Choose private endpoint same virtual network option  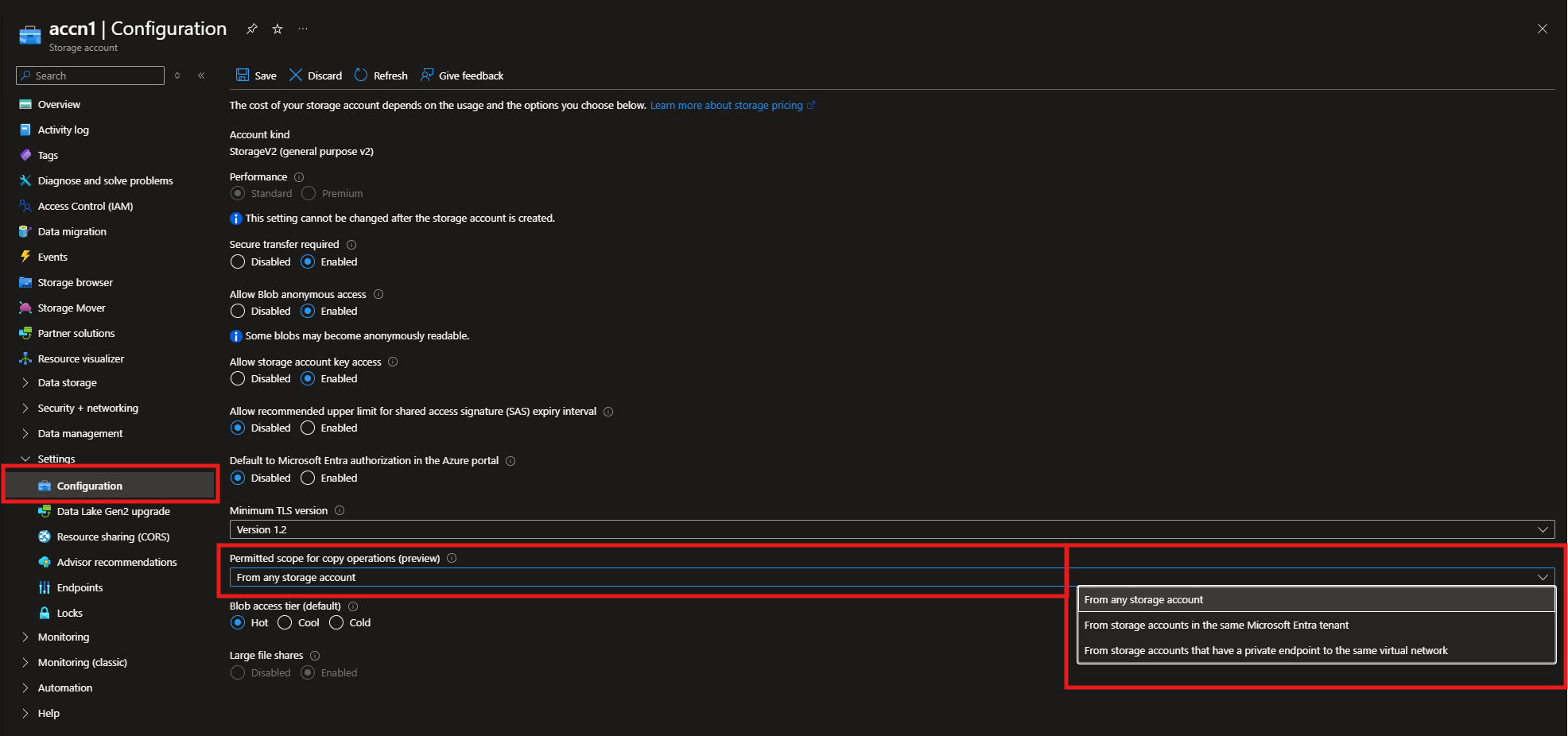1317,650
